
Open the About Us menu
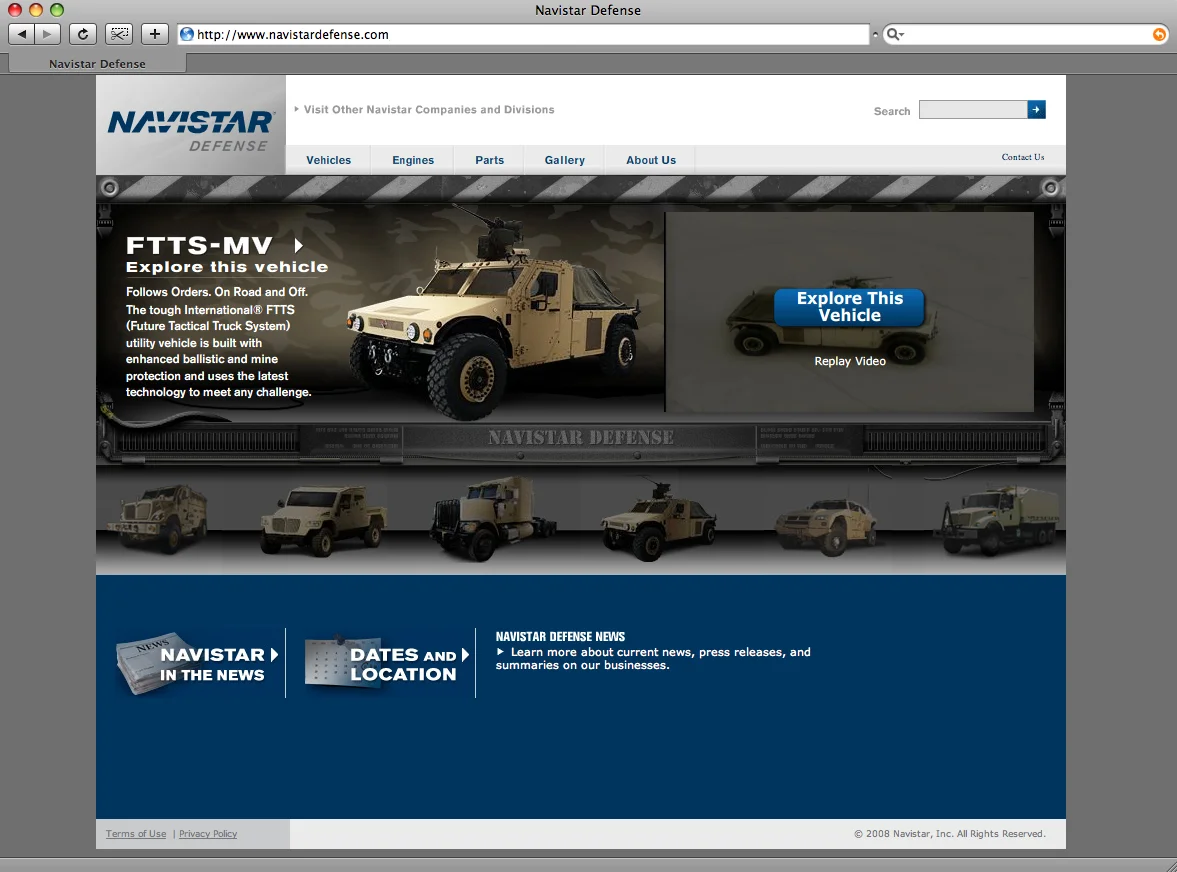(x=651, y=160)
